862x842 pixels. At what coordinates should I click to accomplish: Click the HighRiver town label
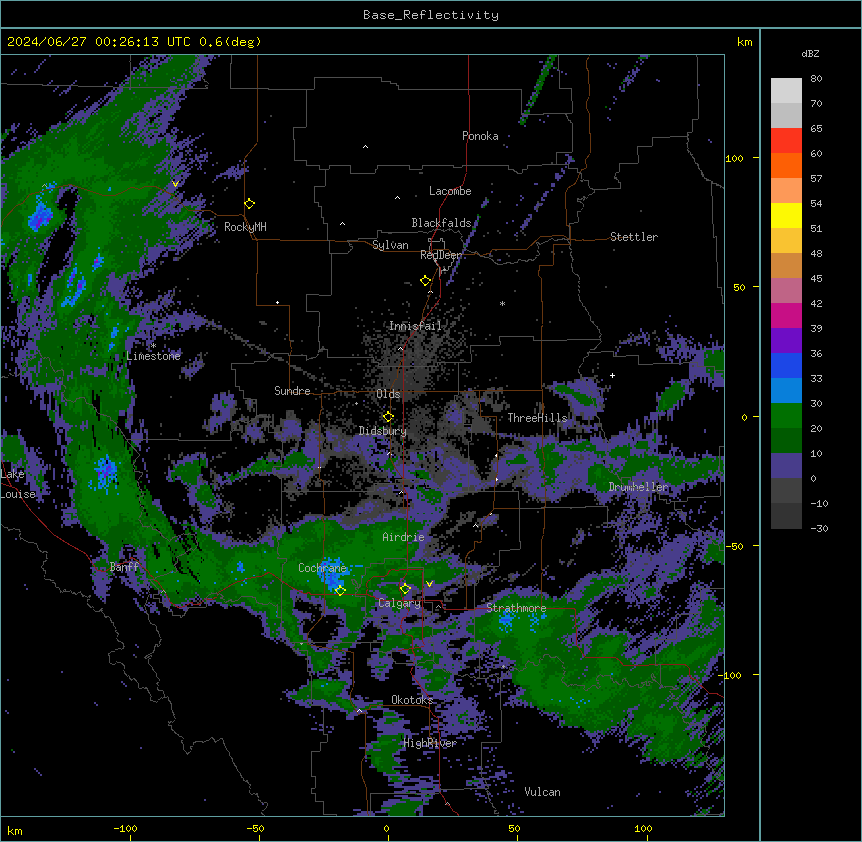point(430,743)
